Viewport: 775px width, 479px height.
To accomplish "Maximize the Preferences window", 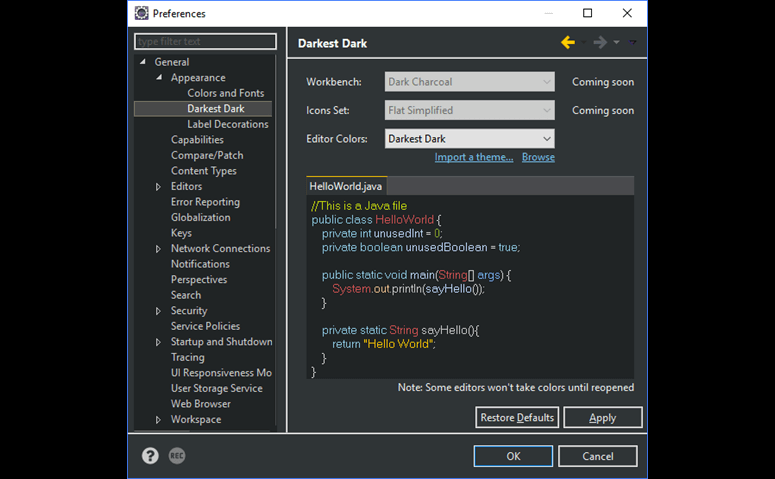I will point(587,13).
